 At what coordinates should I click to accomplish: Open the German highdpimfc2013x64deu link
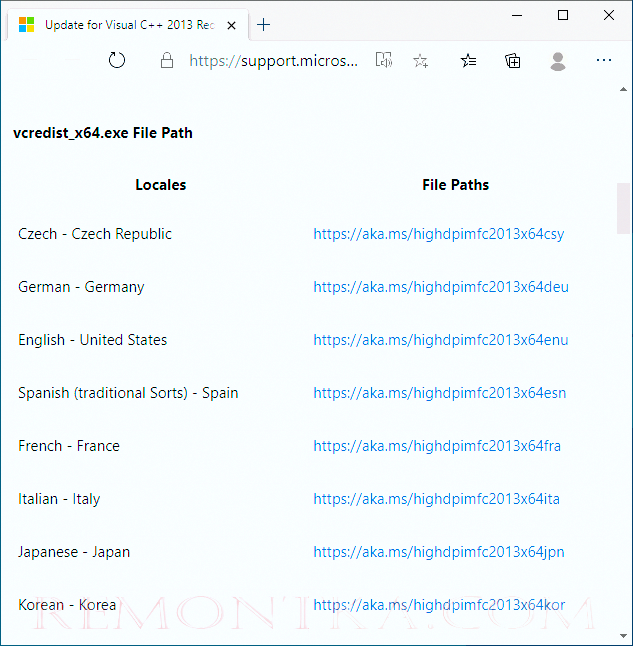440,287
